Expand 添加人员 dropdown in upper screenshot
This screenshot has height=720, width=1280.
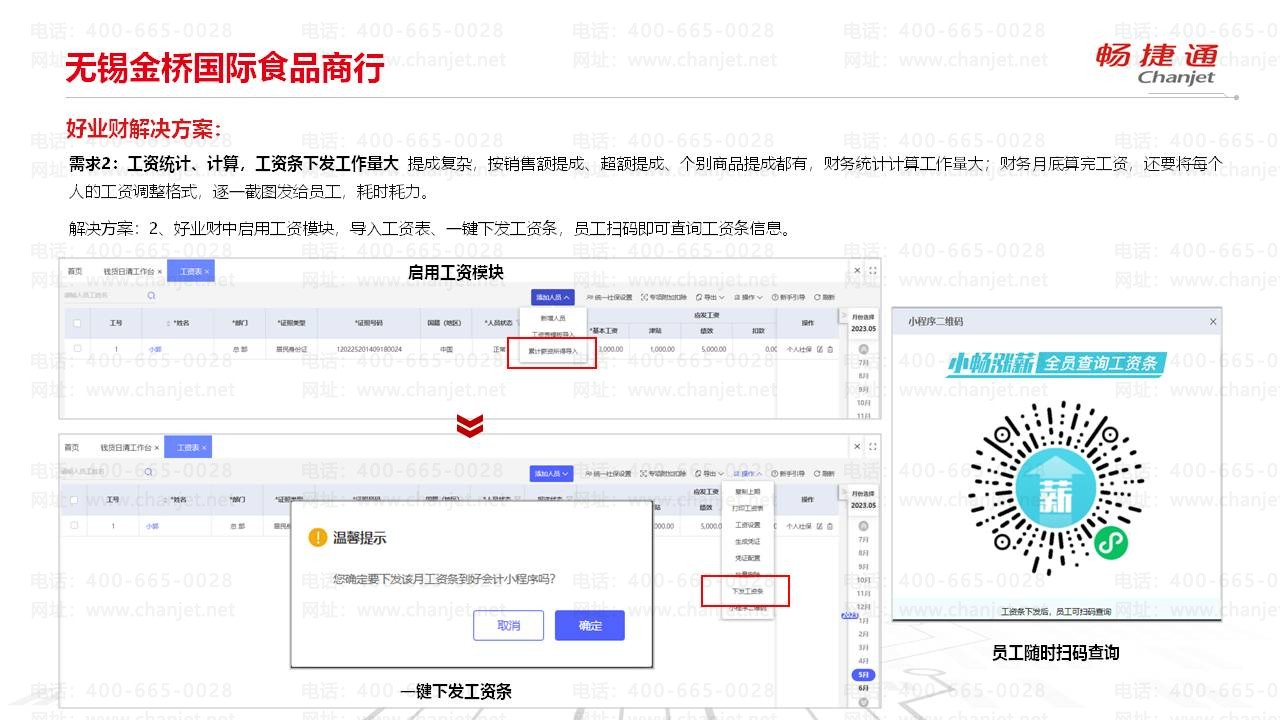click(x=553, y=297)
